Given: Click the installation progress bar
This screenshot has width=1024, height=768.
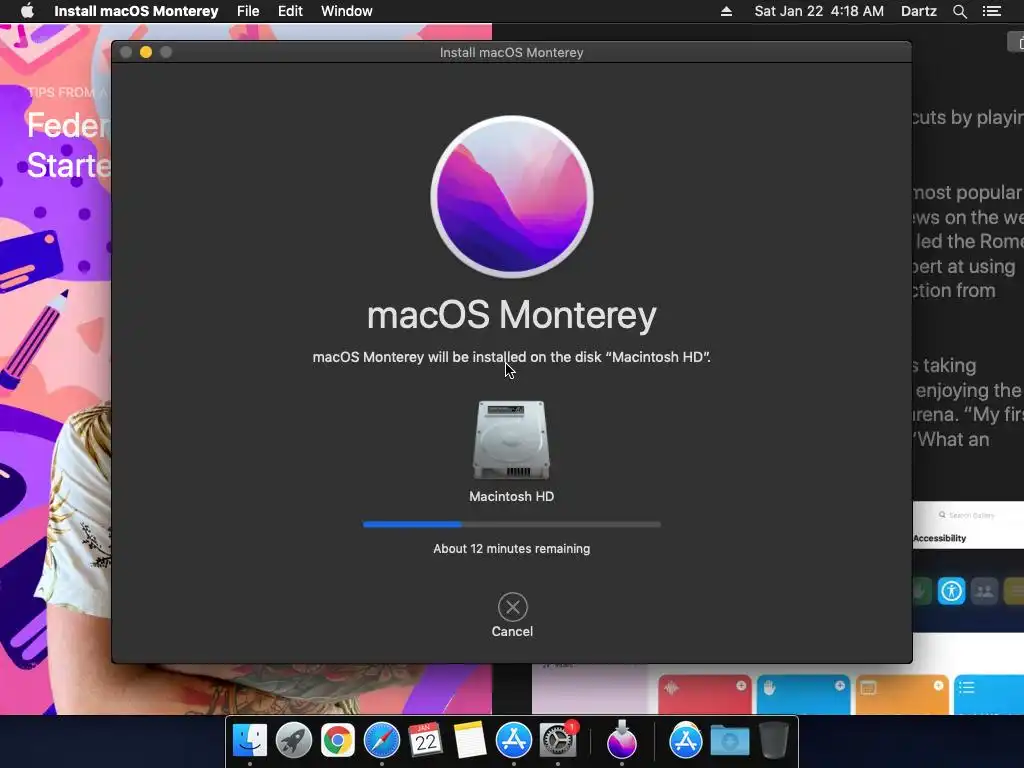Looking at the screenshot, I should pyautogui.click(x=511, y=524).
